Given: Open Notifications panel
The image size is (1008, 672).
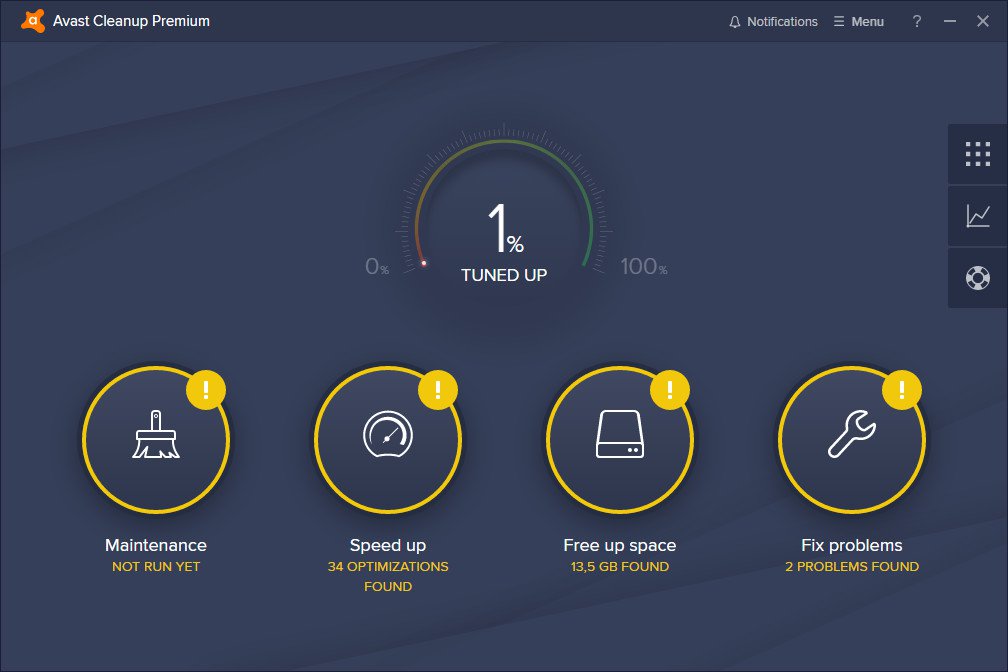Looking at the screenshot, I should point(773,21).
